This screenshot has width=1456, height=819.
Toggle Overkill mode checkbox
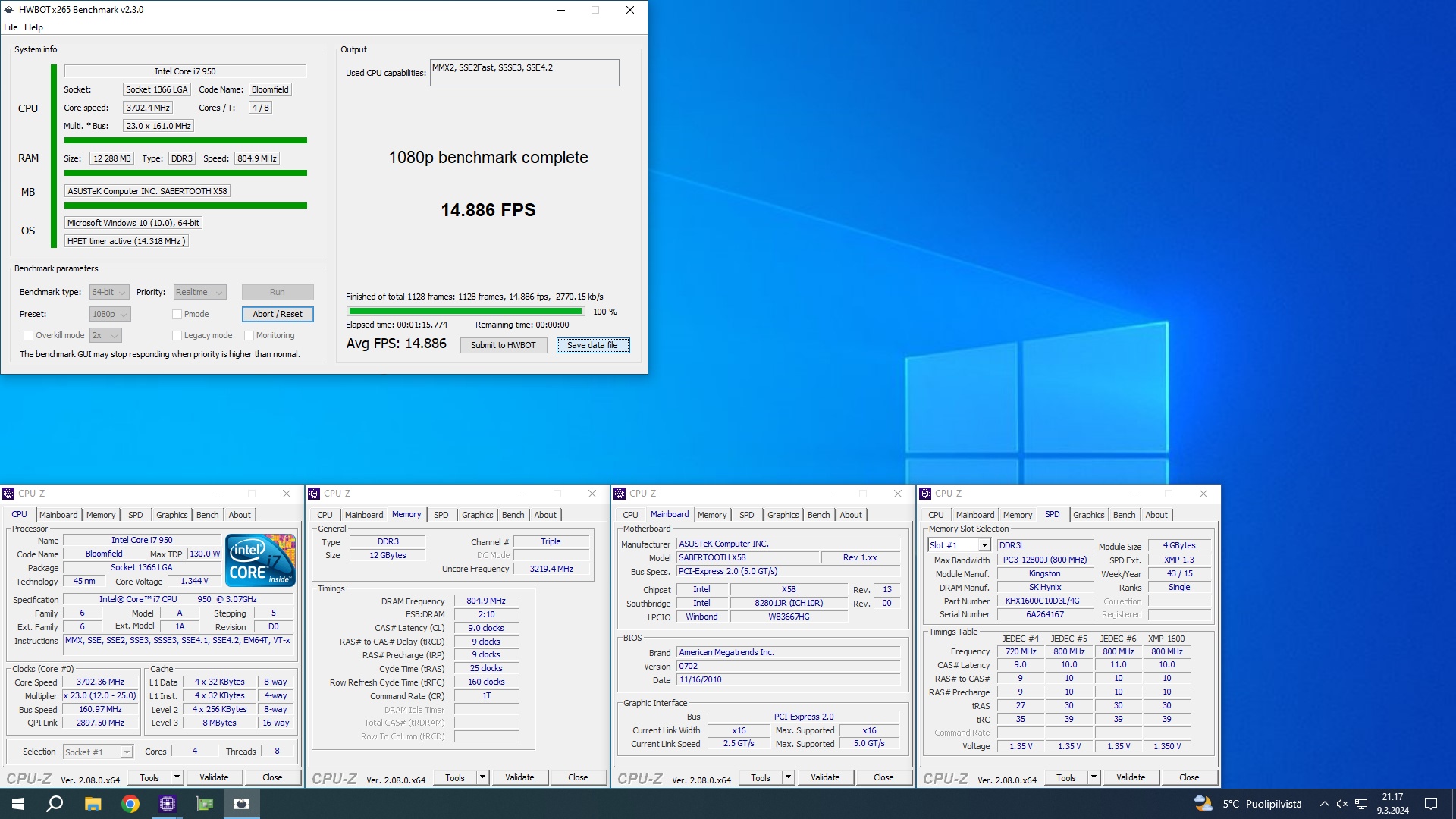point(28,335)
